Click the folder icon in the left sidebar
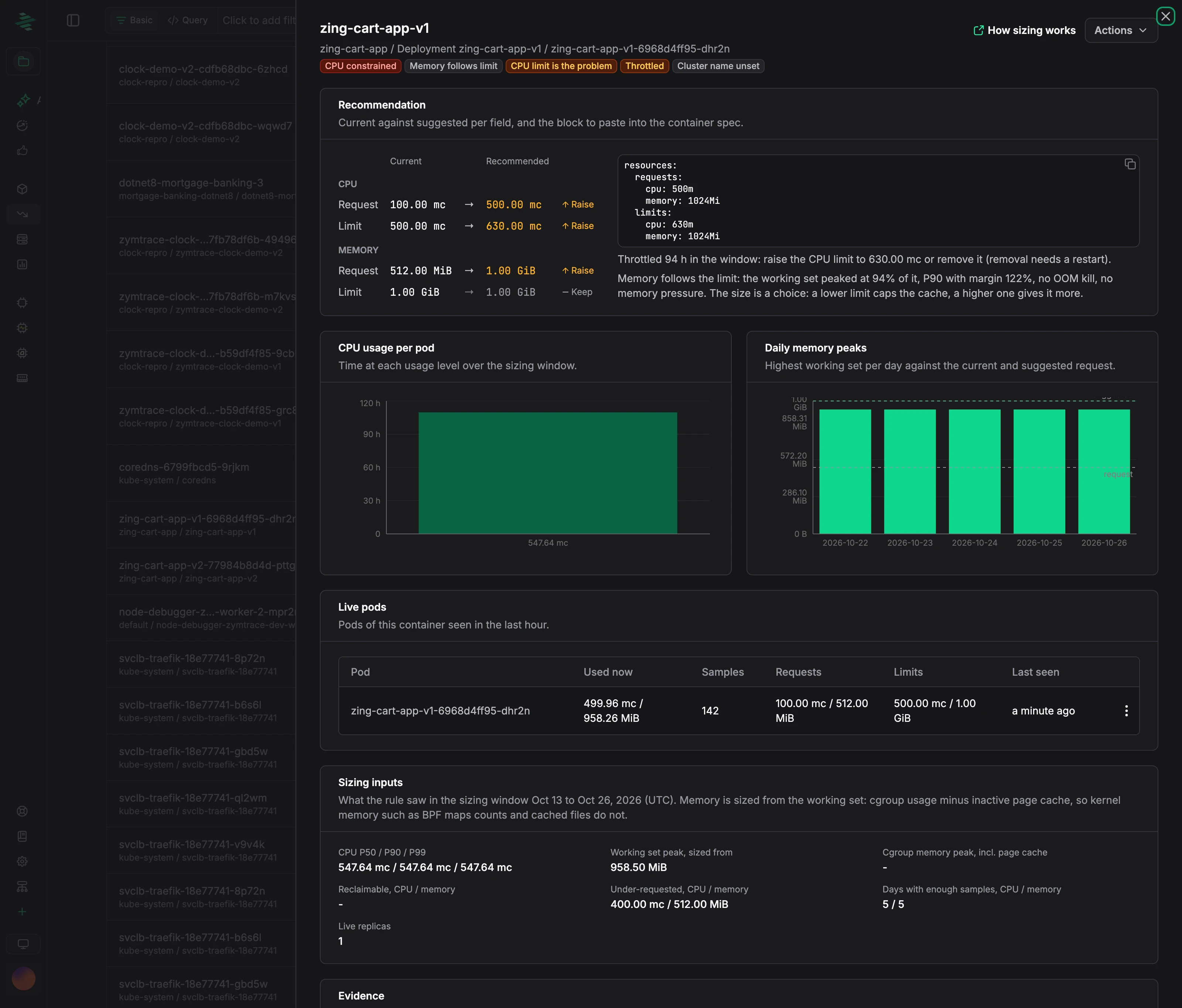Viewport: 1182px width, 1008px height. coord(23,62)
